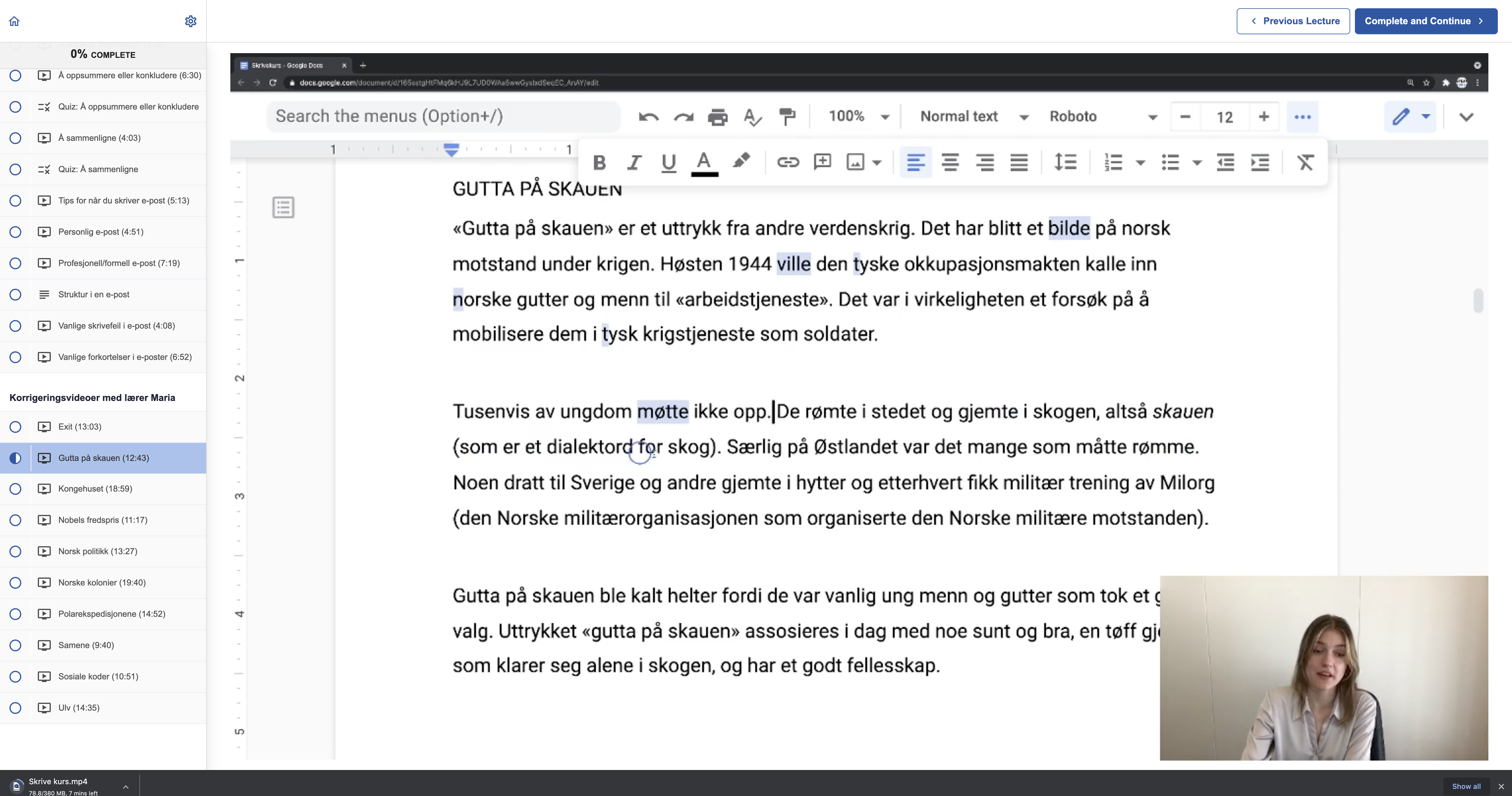
Task: Clear formatting with the crossed T icon
Action: pyautogui.click(x=1305, y=163)
